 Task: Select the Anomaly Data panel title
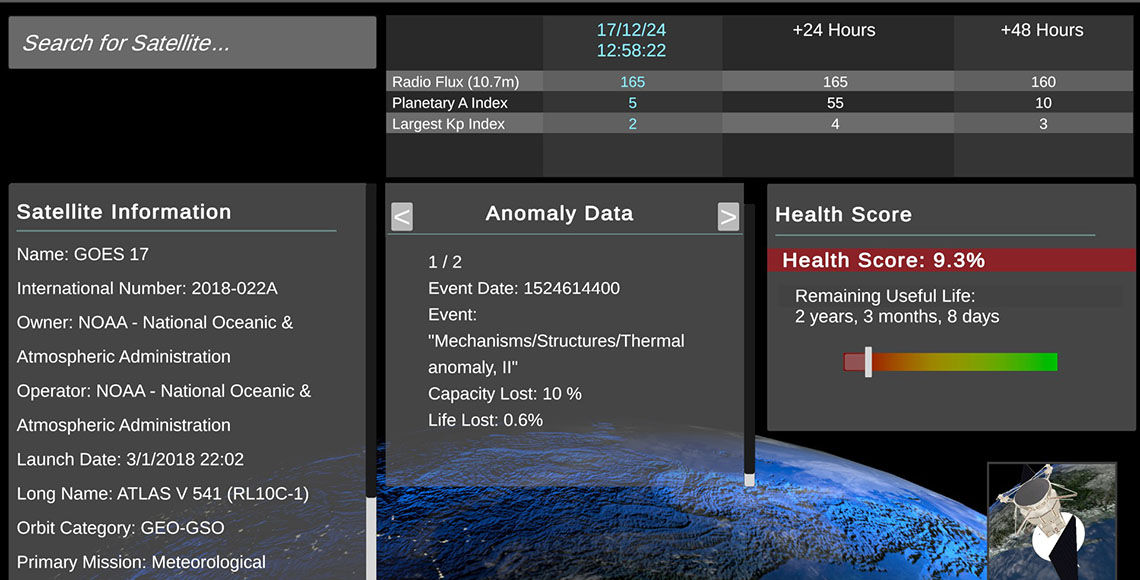[559, 213]
